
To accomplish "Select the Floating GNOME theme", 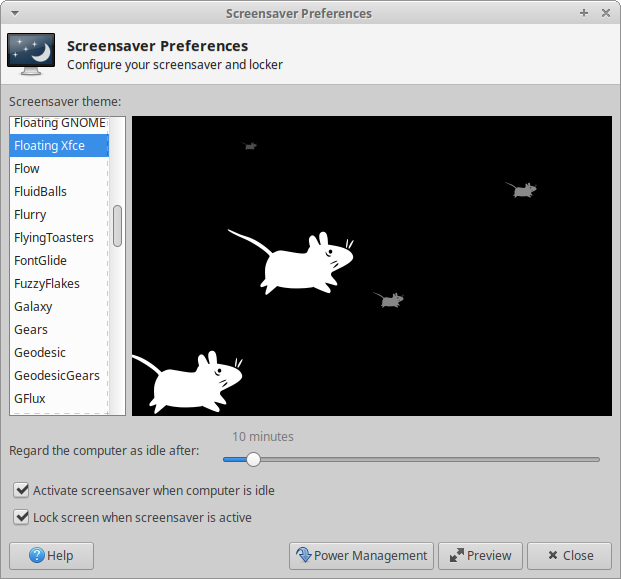I will pos(59,123).
